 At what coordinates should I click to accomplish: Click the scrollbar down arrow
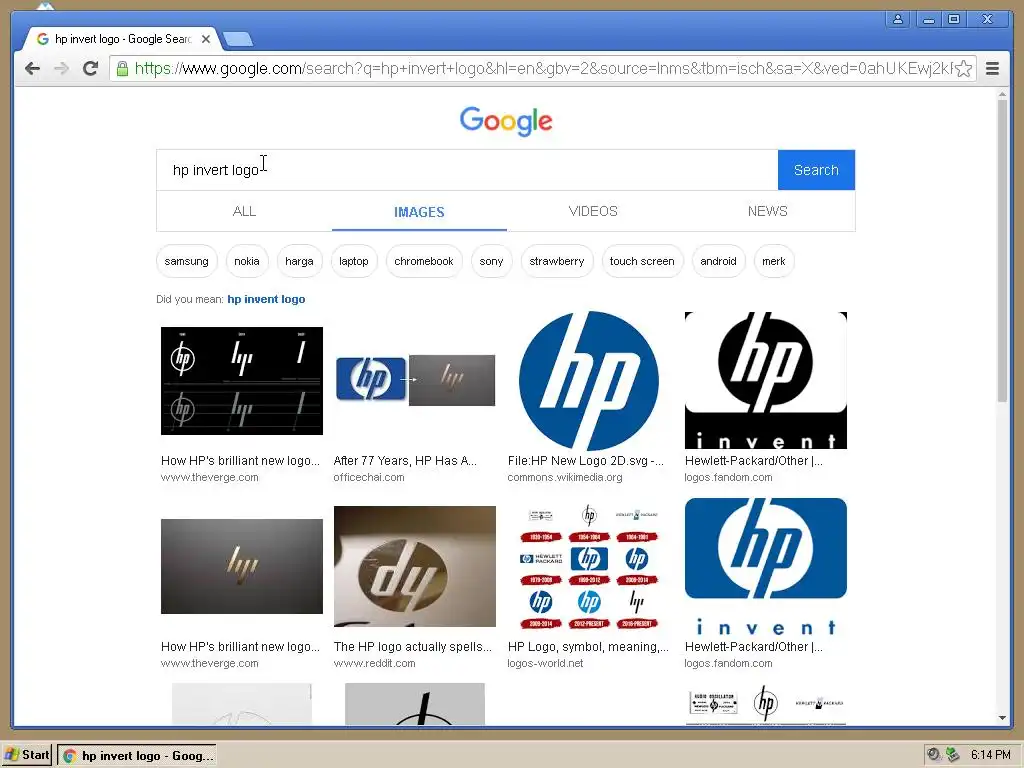tap(1002, 718)
